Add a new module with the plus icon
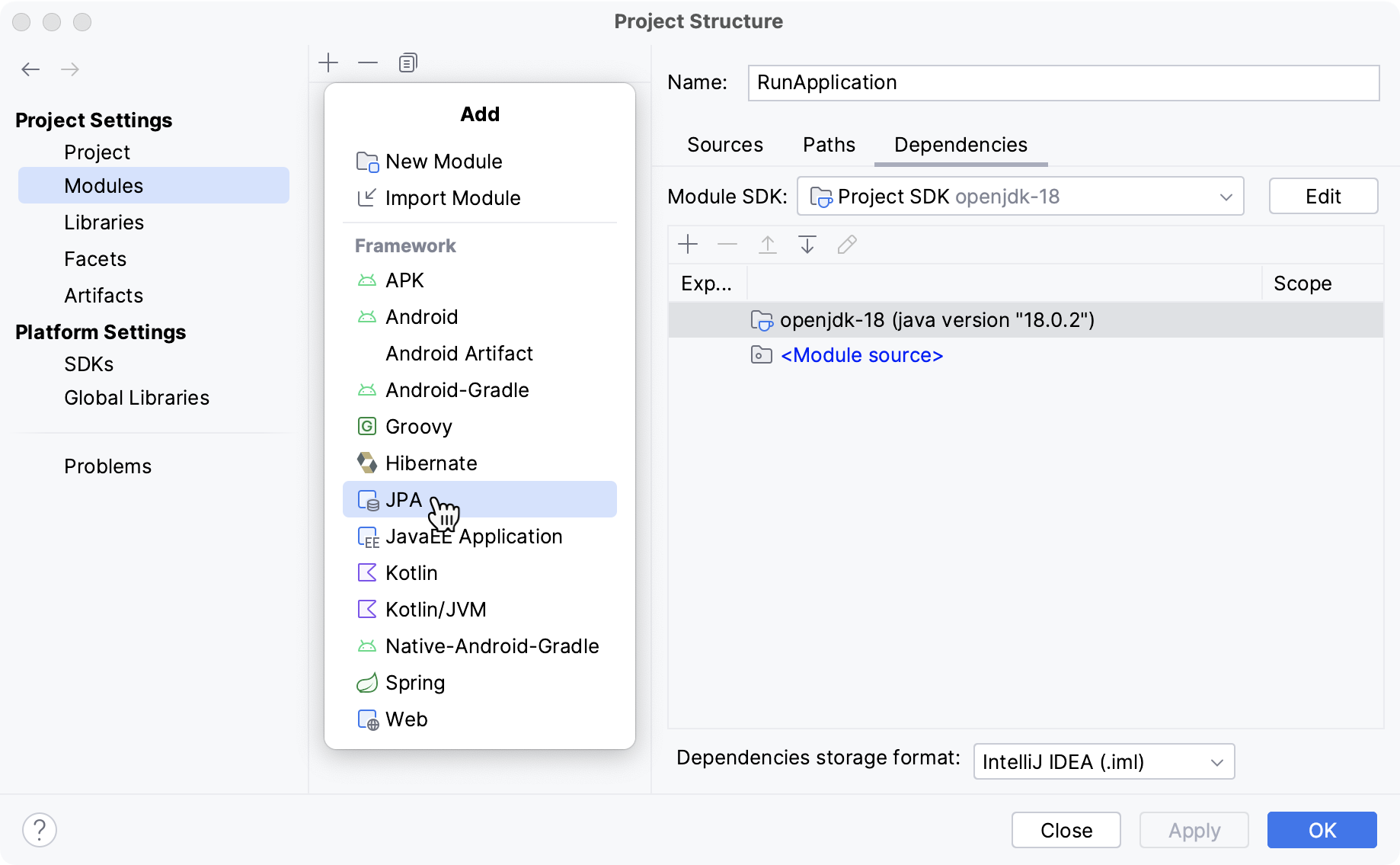Viewport: 1400px width, 865px height. tap(328, 62)
